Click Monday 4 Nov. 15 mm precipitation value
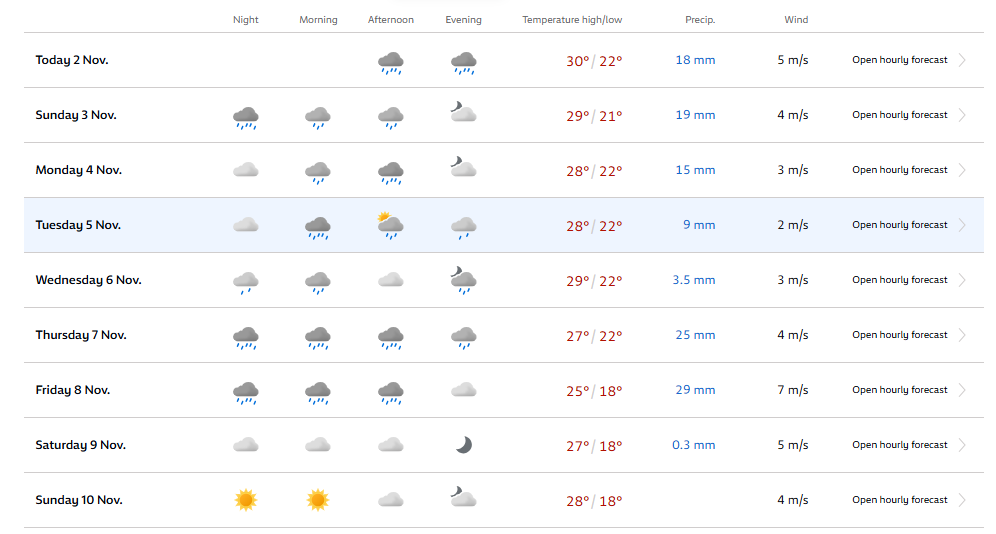The image size is (996, 534). [x=695, y=170]
